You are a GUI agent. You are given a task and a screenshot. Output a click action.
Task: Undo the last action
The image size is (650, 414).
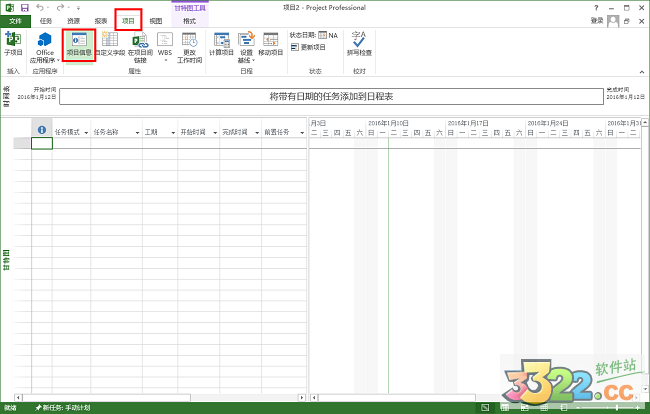coord(40,7)
